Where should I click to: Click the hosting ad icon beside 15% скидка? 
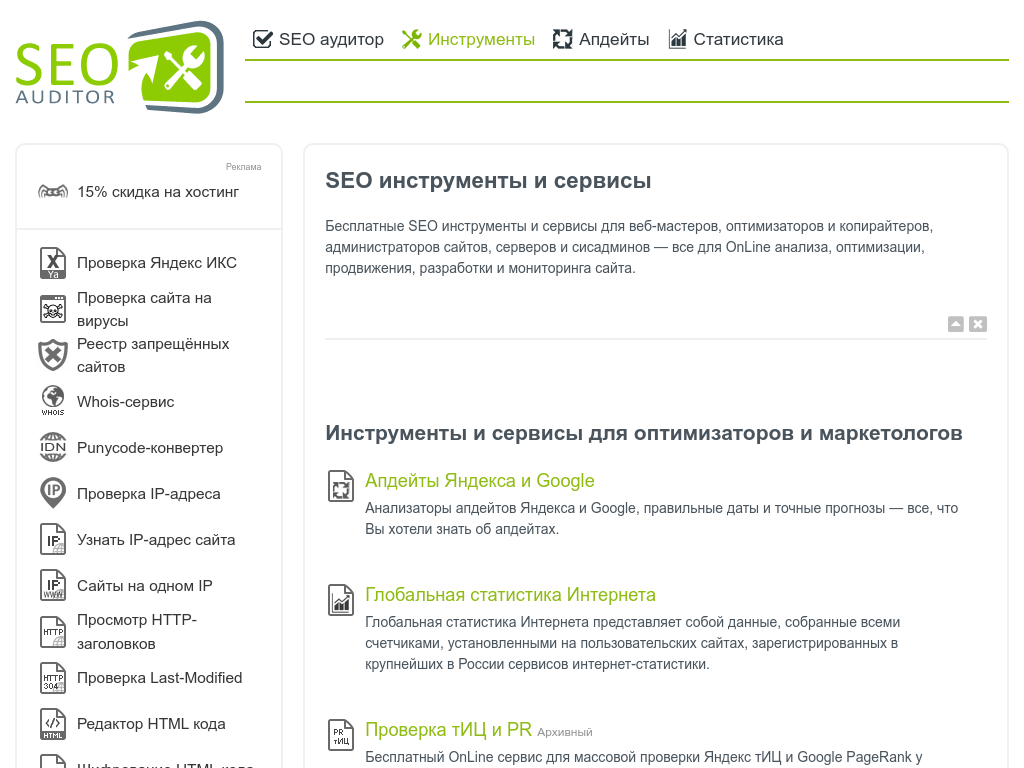pyautogui.click(x=53, y=192)
